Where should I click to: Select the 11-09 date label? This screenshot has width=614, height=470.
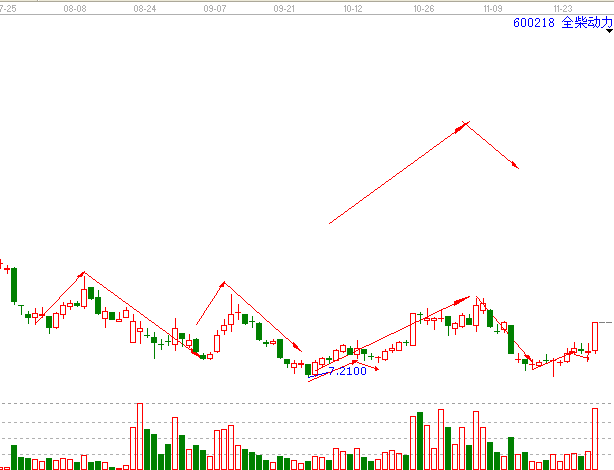pos(492,6)
